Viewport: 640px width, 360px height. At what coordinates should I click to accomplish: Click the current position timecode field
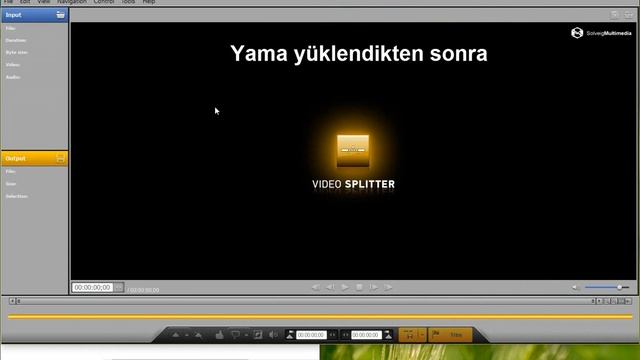tap(92, 287)
